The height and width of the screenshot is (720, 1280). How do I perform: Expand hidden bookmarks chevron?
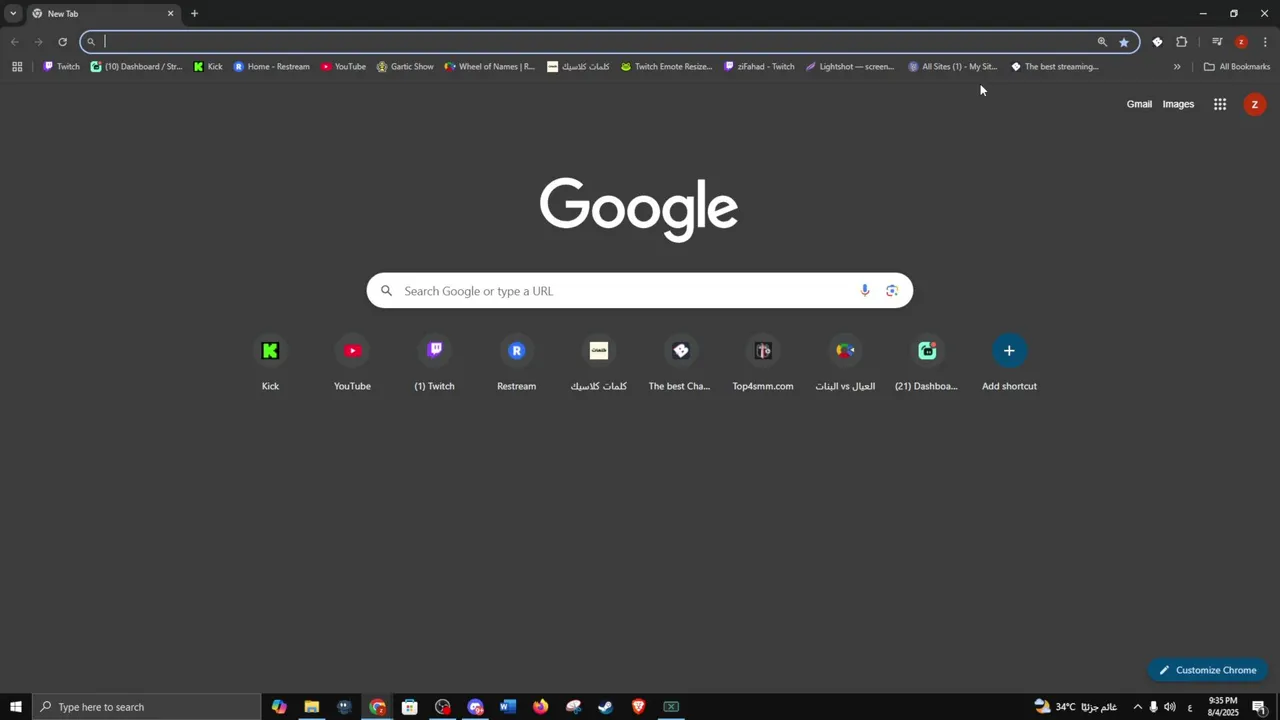click(1177, 67)
